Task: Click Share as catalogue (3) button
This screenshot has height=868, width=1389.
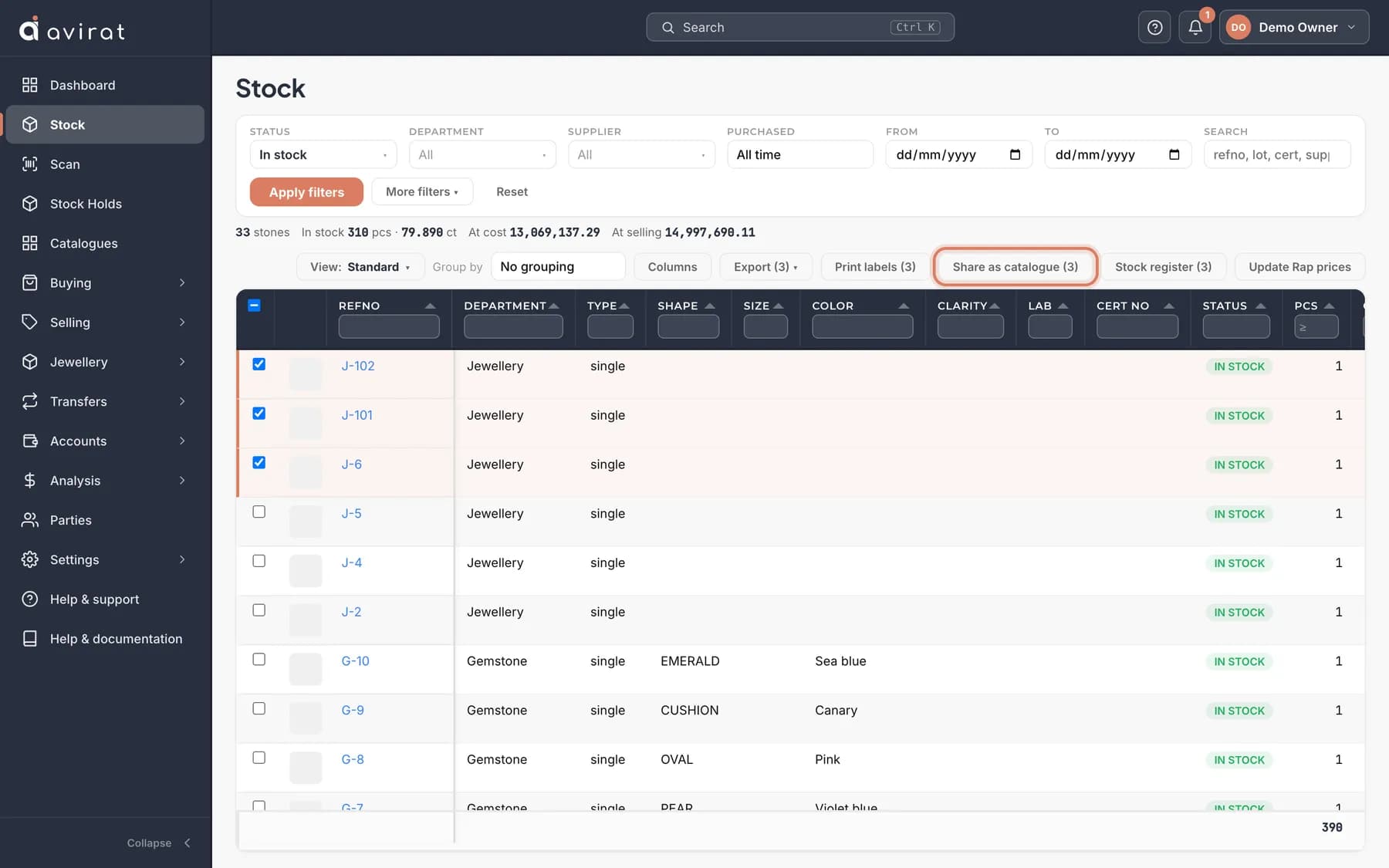Action: (x=1015, y=266)
